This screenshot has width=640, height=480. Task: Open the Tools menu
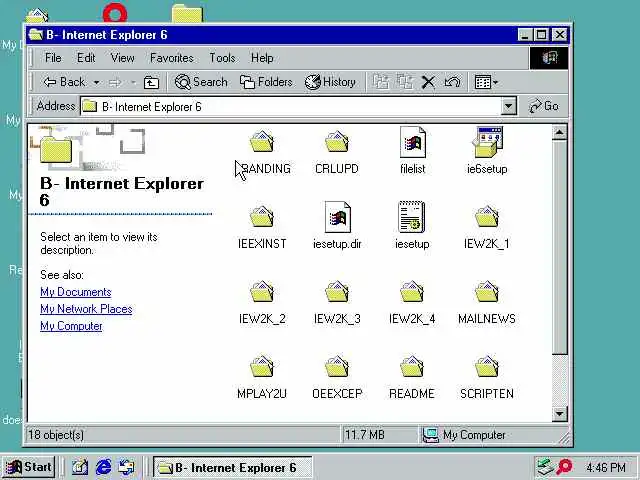tap(222, 58)
